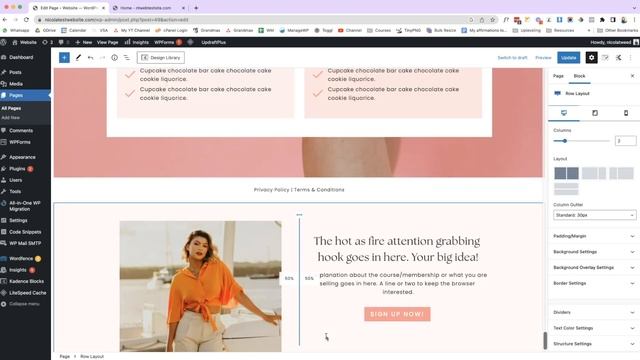Select the equal two-column layout
Image resolution: width=640 pixels, height=360 pixels.
click(x=566, y=173)
